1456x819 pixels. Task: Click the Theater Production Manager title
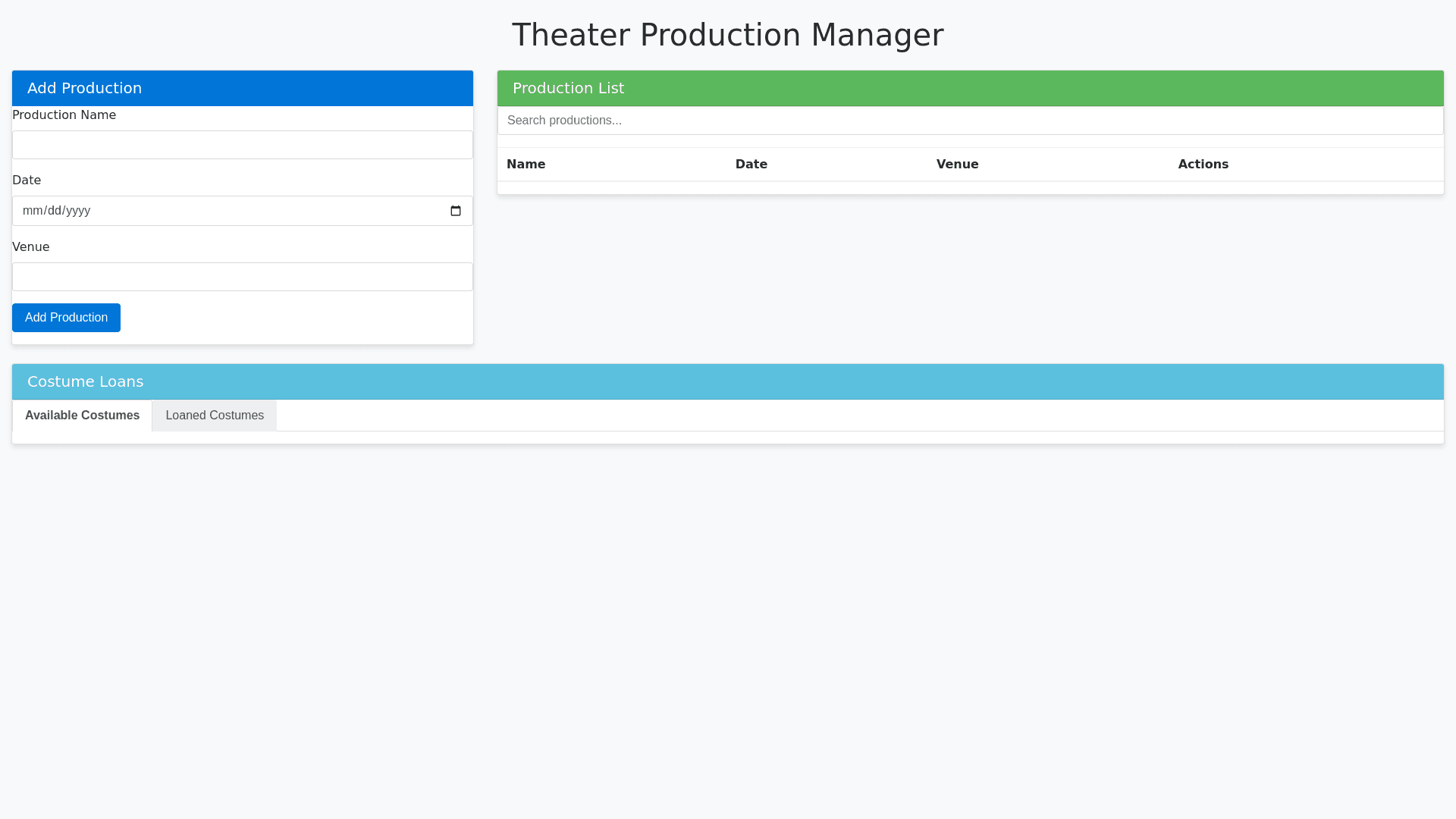[727, 35]
